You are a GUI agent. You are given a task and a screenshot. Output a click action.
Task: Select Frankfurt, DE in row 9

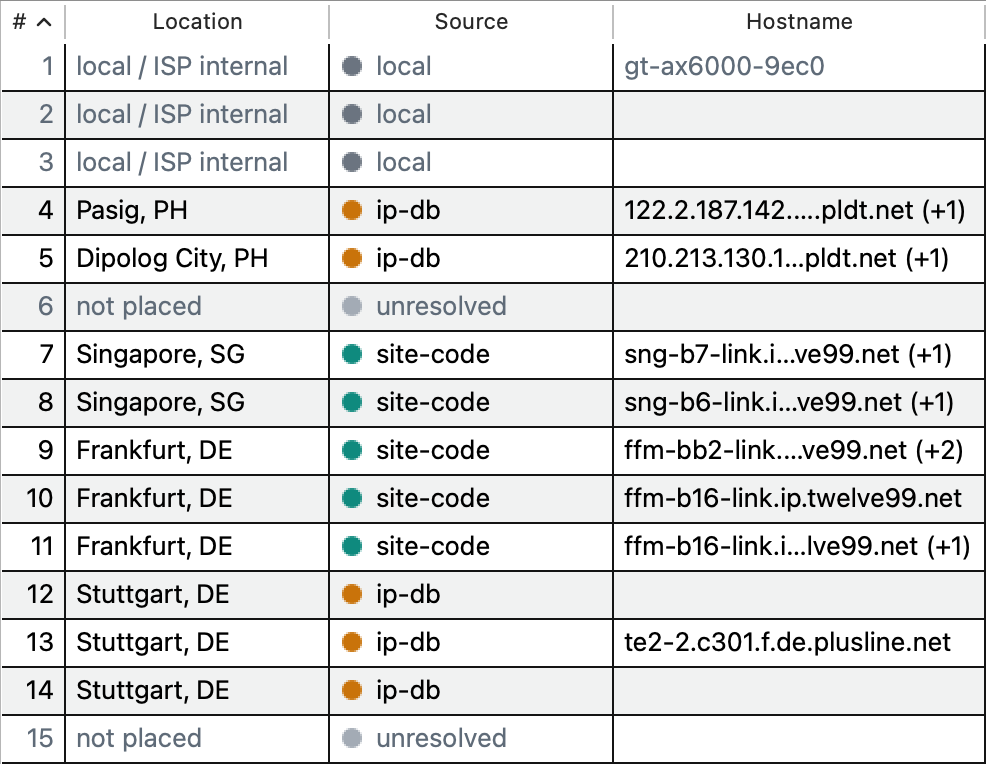pyautogui.click(x=154, y=451)
